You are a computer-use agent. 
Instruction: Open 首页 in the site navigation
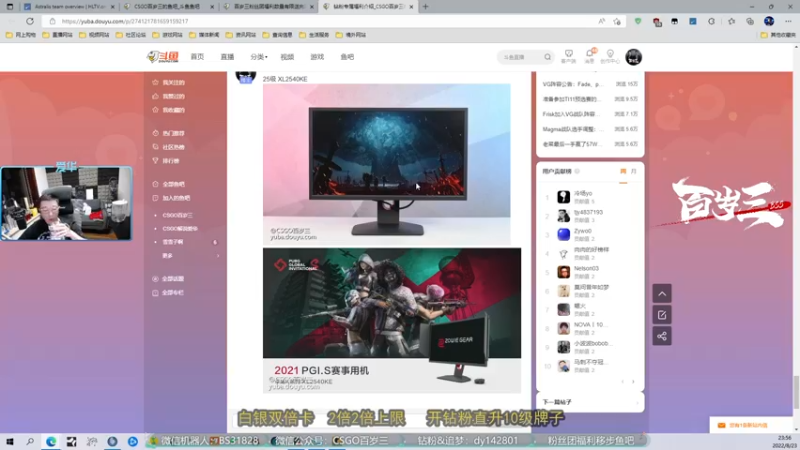click(197, 57)
